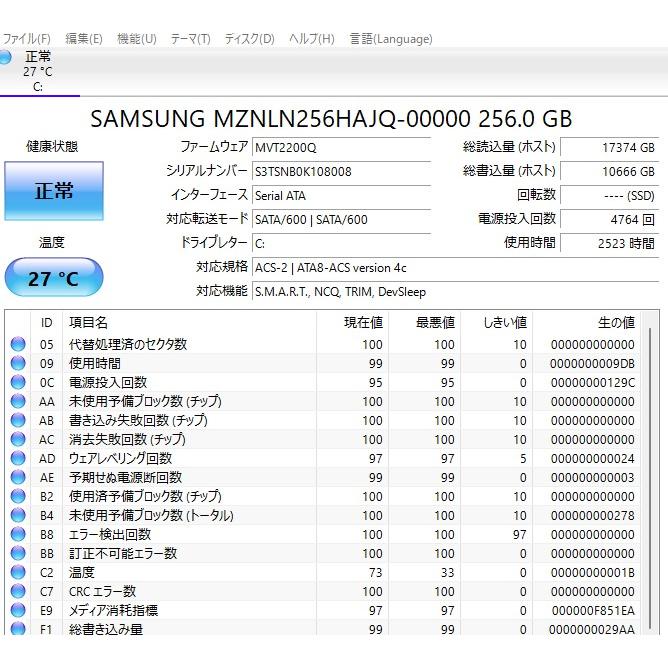Click status icon for attribute 09 使用時間

(18, 363)
